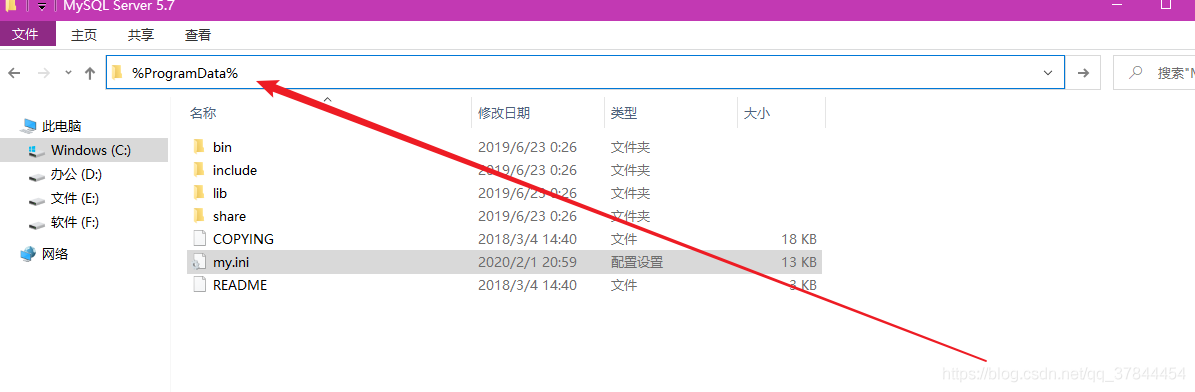Click the 网络 network icon
The height and width of the screenshot is (392, 1195).
click(28, 253)
